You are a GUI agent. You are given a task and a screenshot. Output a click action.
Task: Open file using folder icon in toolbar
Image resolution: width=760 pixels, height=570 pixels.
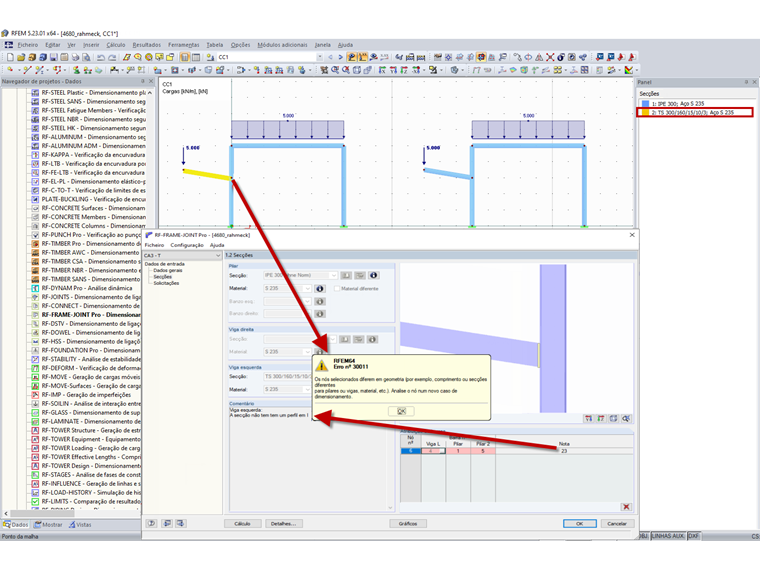21,57
